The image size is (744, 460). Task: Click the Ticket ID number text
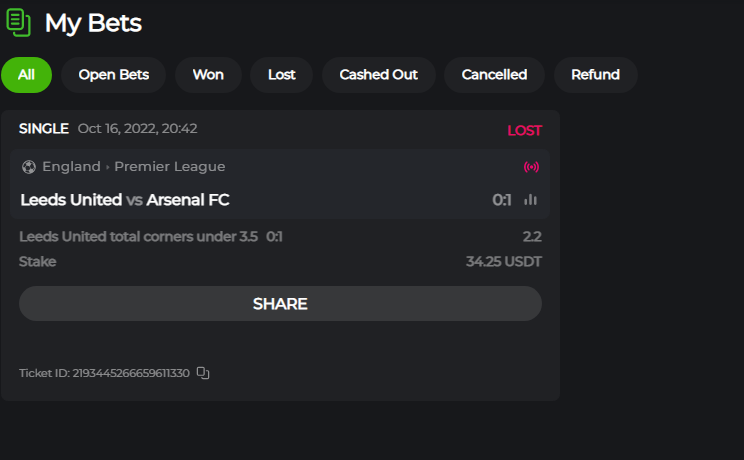131,373
